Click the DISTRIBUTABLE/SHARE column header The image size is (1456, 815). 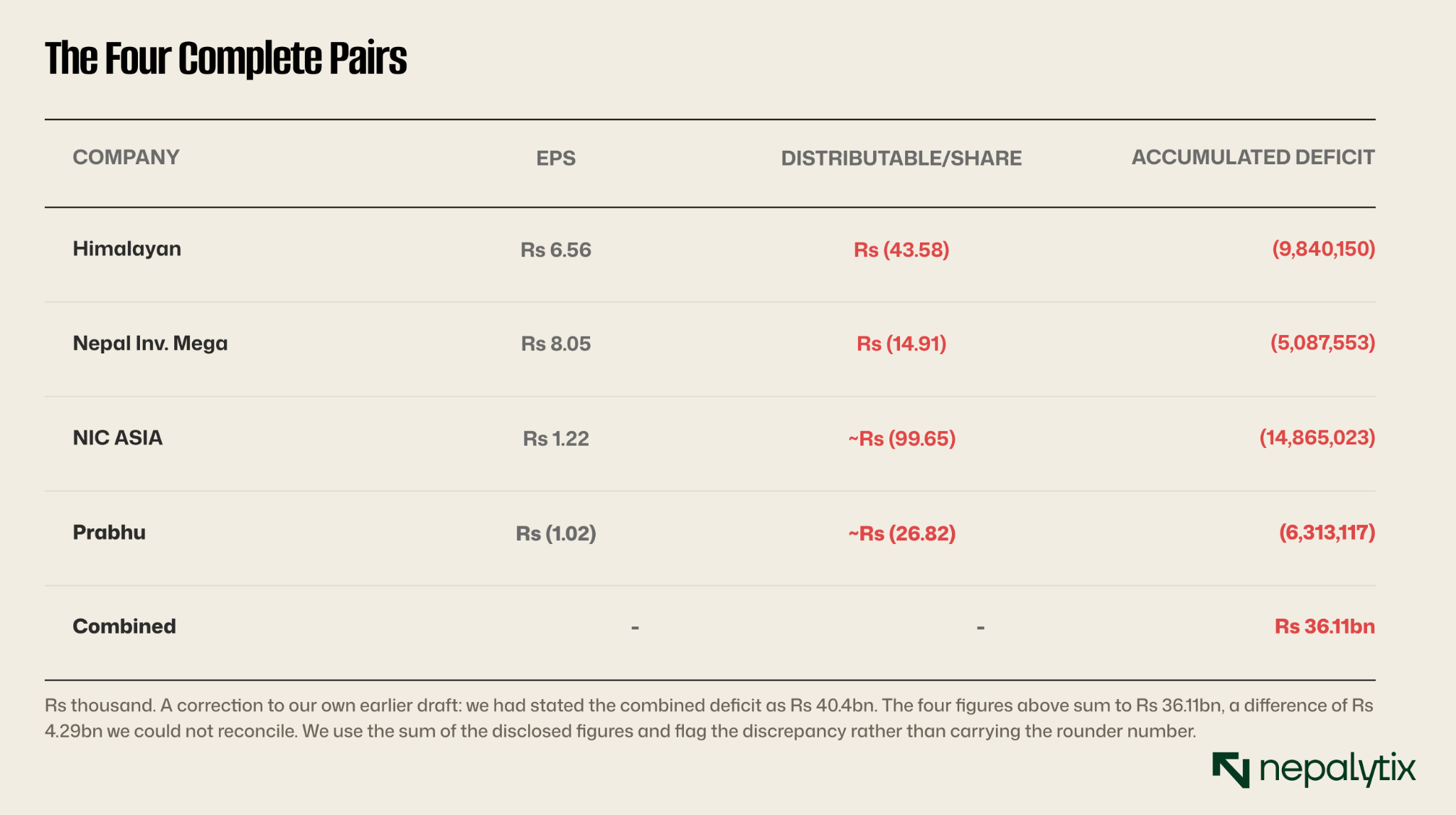pos(901,158)
